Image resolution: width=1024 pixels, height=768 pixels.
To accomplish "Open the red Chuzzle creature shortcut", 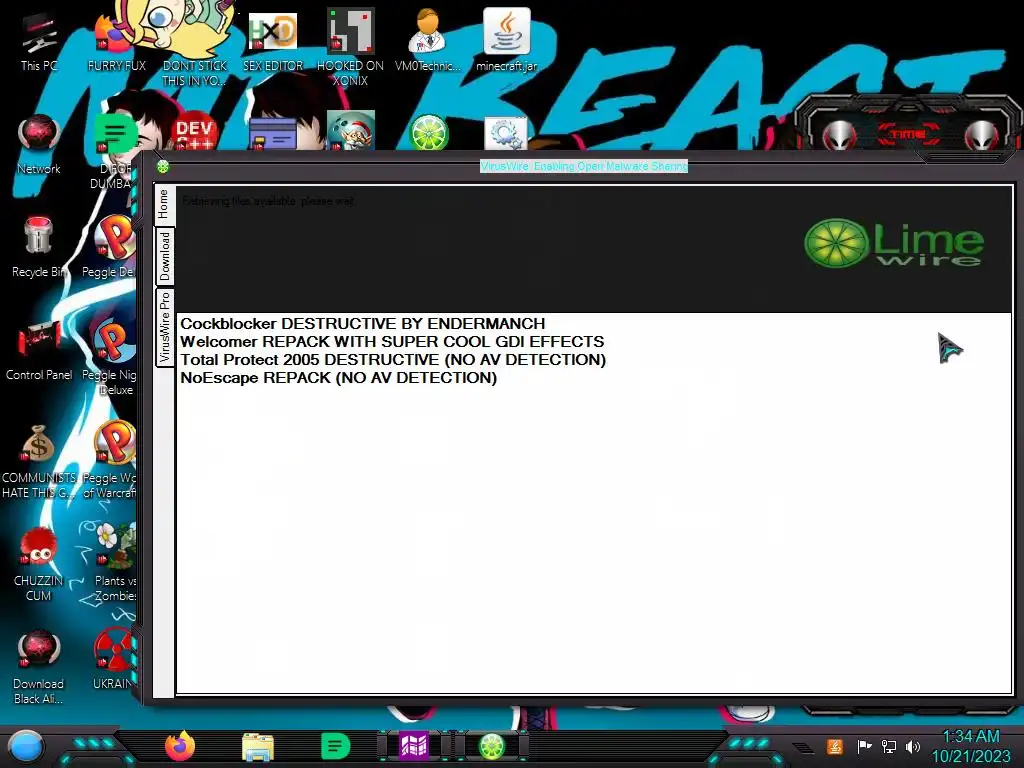I will pyautogui.click(x=39, y=563).
